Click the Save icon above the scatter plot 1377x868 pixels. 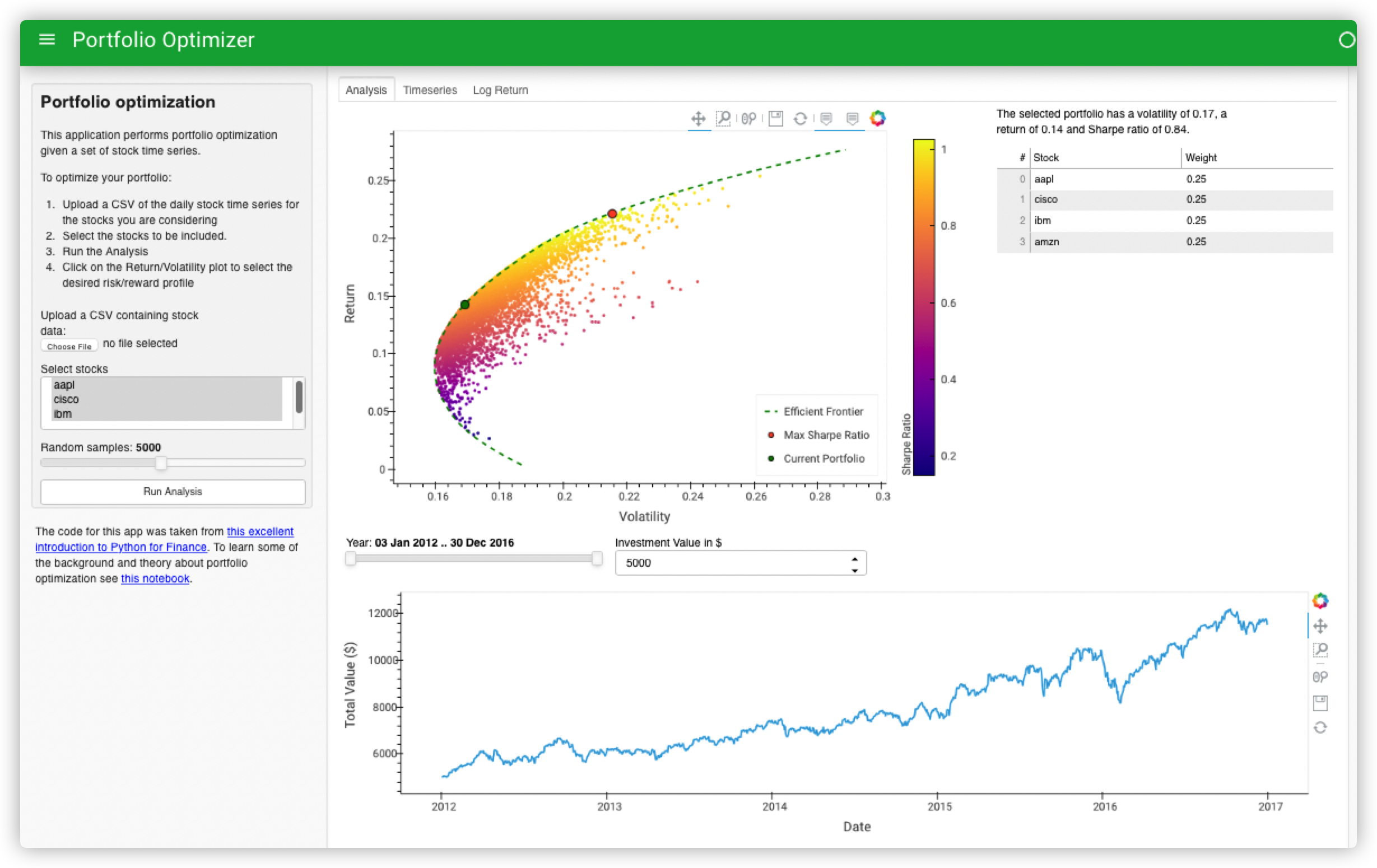tap(775, 118)
